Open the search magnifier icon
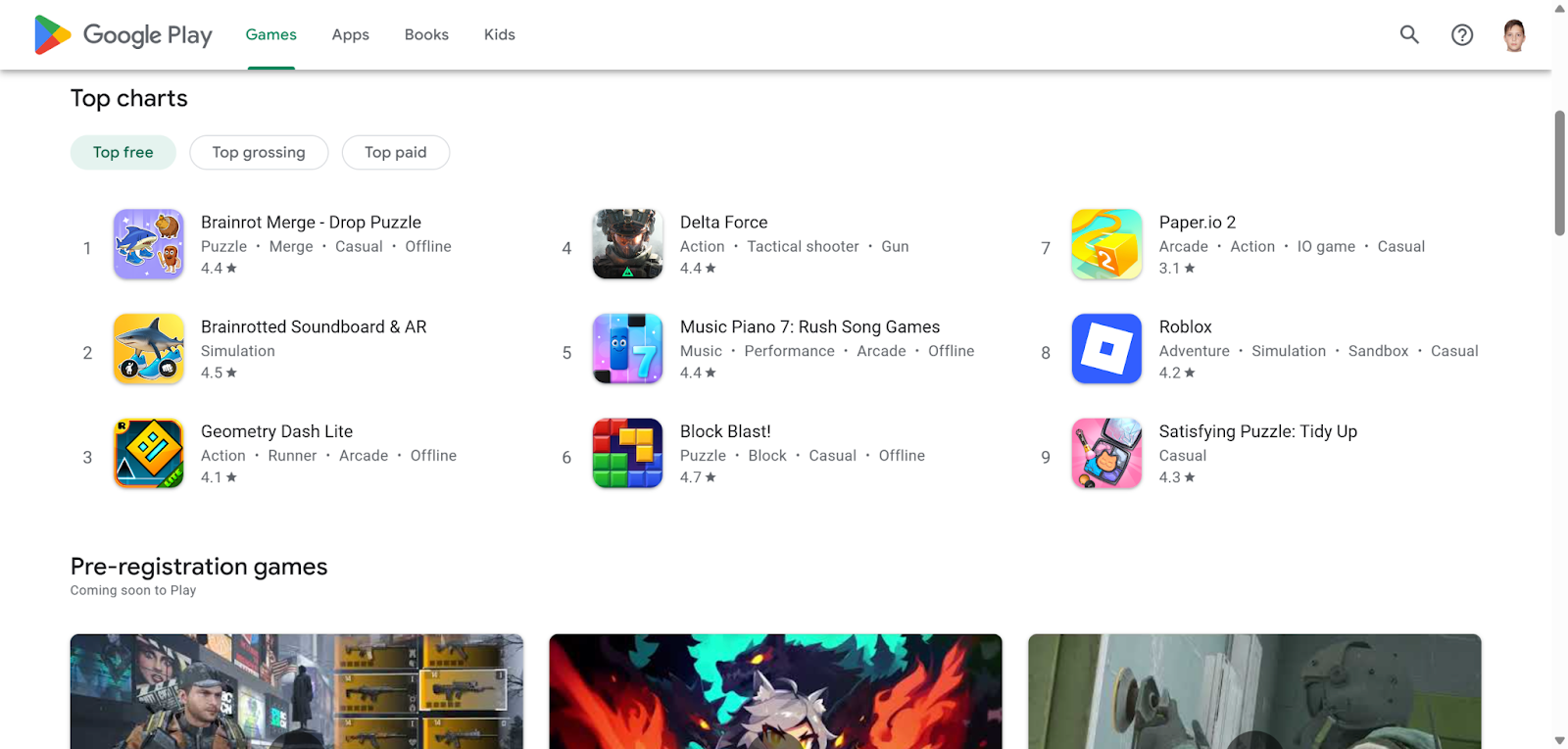The image size is (1568, 749). [x=1409, y=34]
